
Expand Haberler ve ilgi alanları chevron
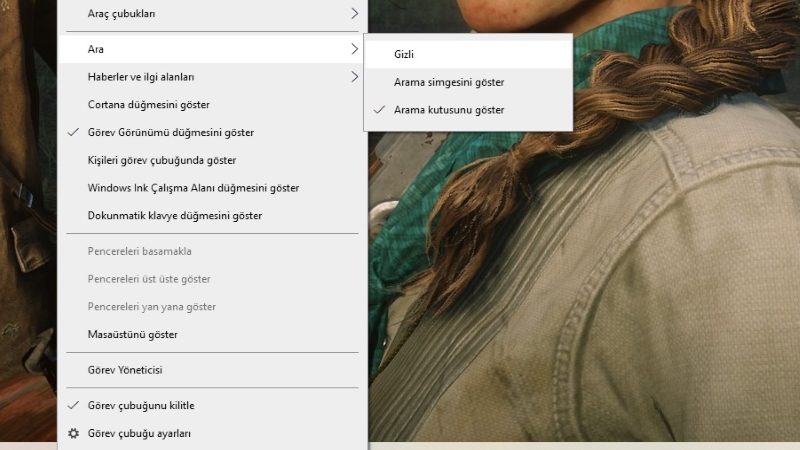(x=355, y=77)
